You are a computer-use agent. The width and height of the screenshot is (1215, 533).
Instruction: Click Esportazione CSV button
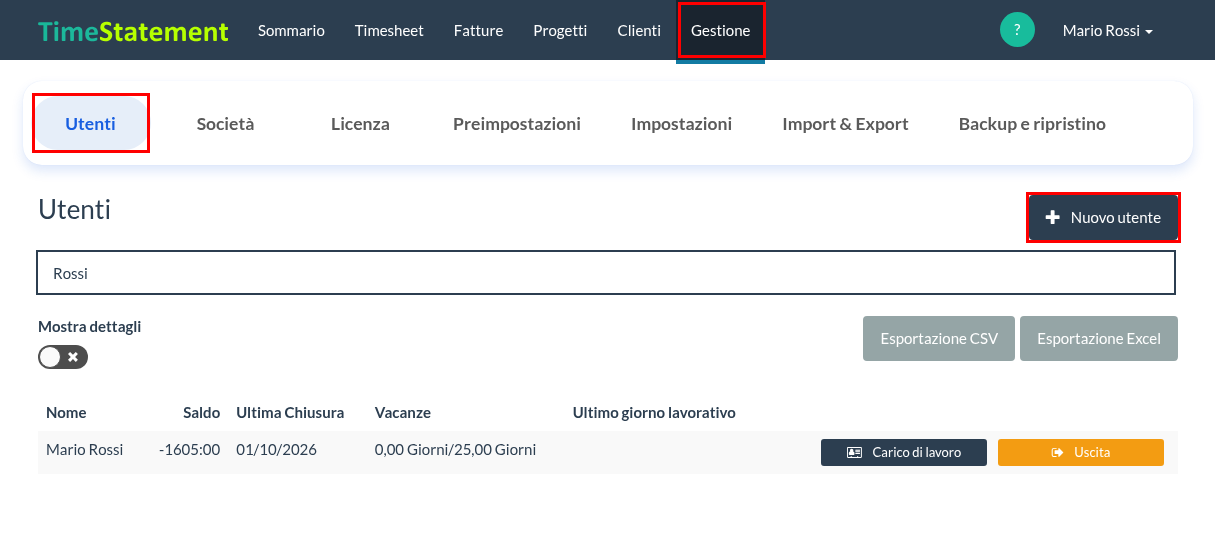939,338
